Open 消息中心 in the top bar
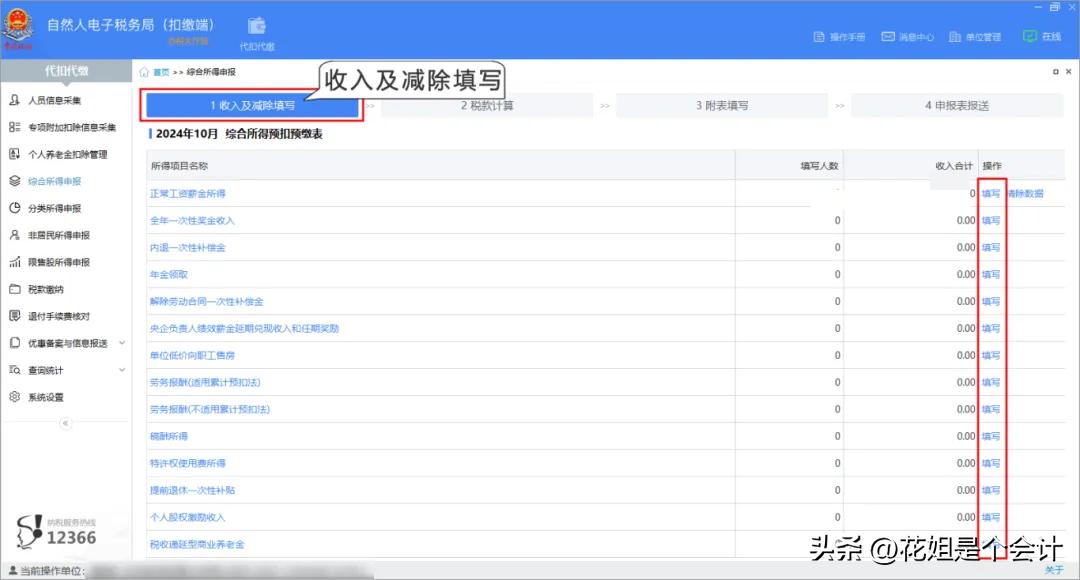This screenshot has width=1080, height=580. coord(907,35)
